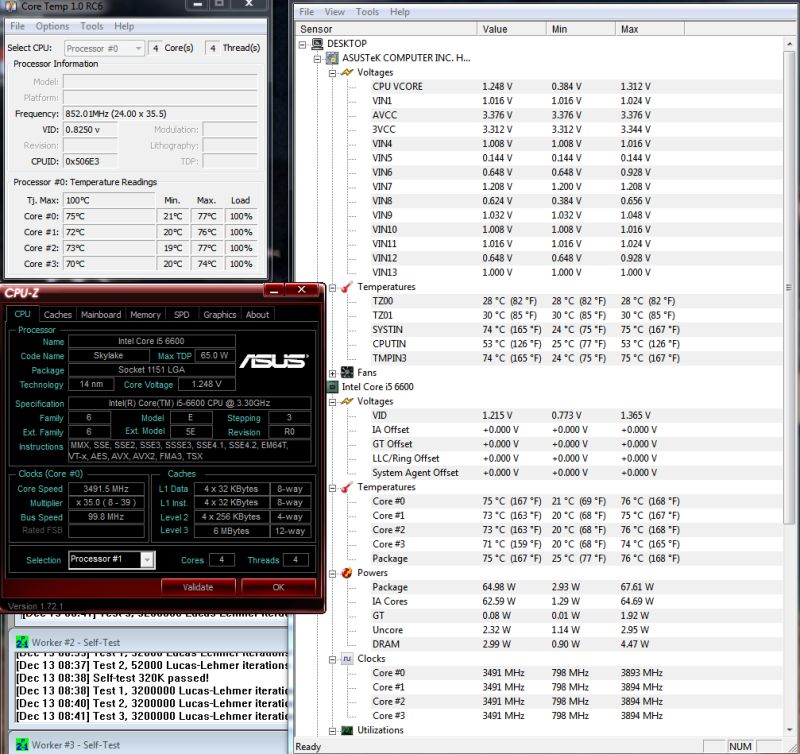Image resolution: width=800 pixels, height=754 pixels.
Task: Click the Worker #2 Self-Test window icon
Action: tap(22, 642)
